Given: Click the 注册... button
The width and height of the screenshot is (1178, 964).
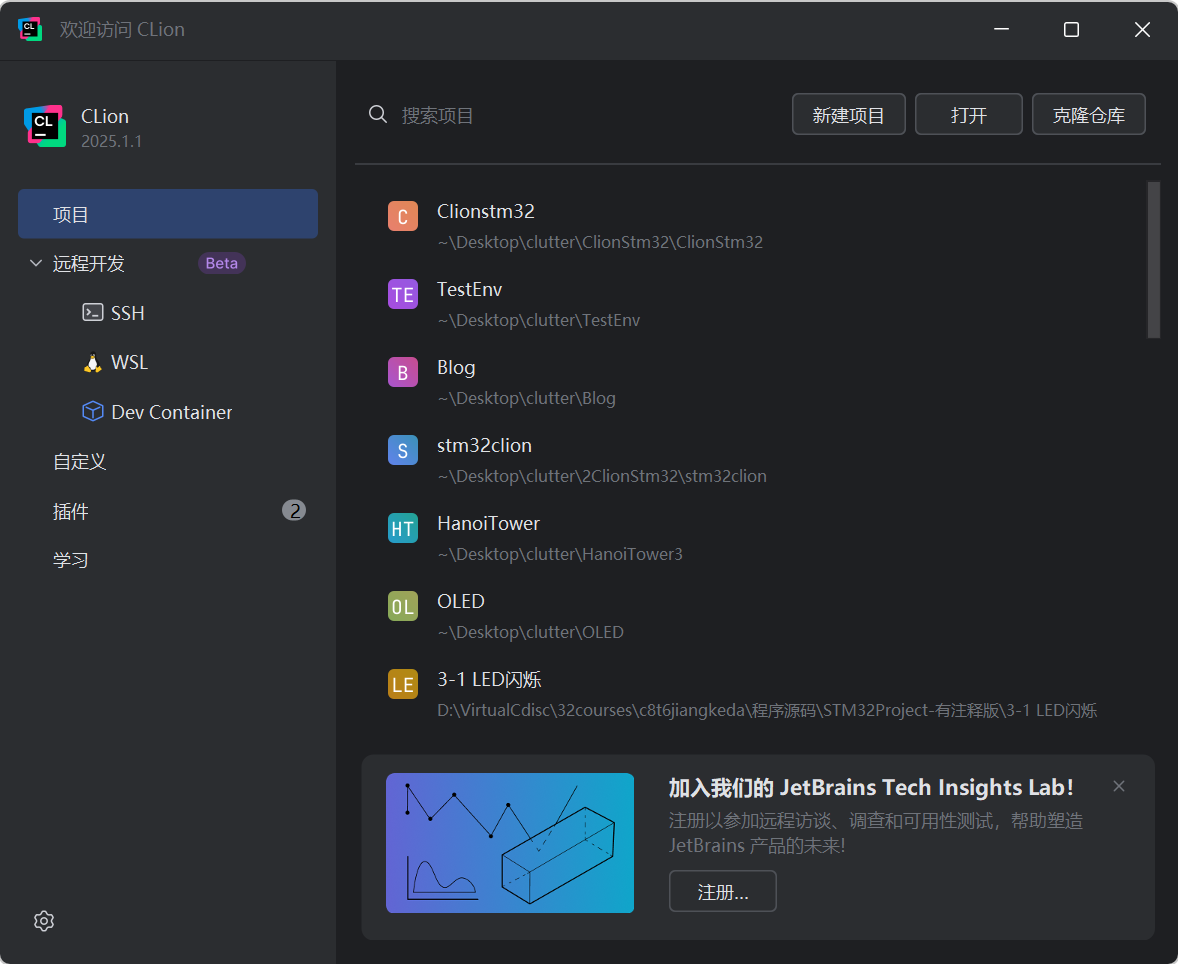Looking at the screenshot, I should point(723,891).
